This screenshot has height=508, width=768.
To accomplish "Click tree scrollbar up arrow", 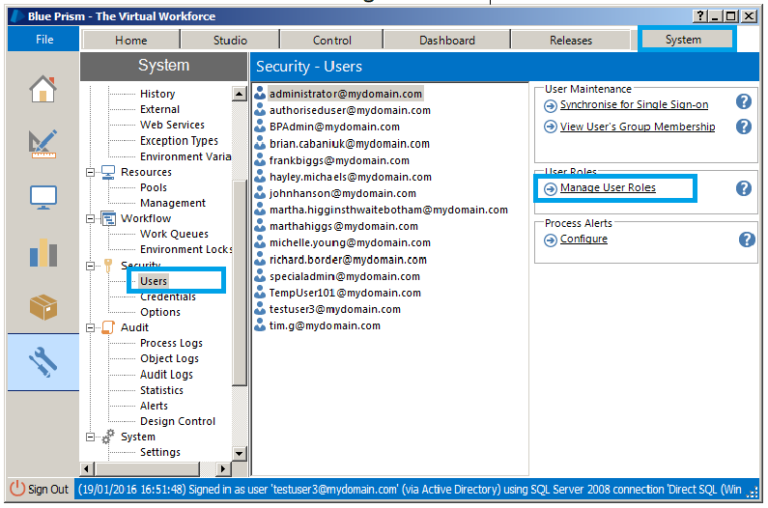I will 239,94.
